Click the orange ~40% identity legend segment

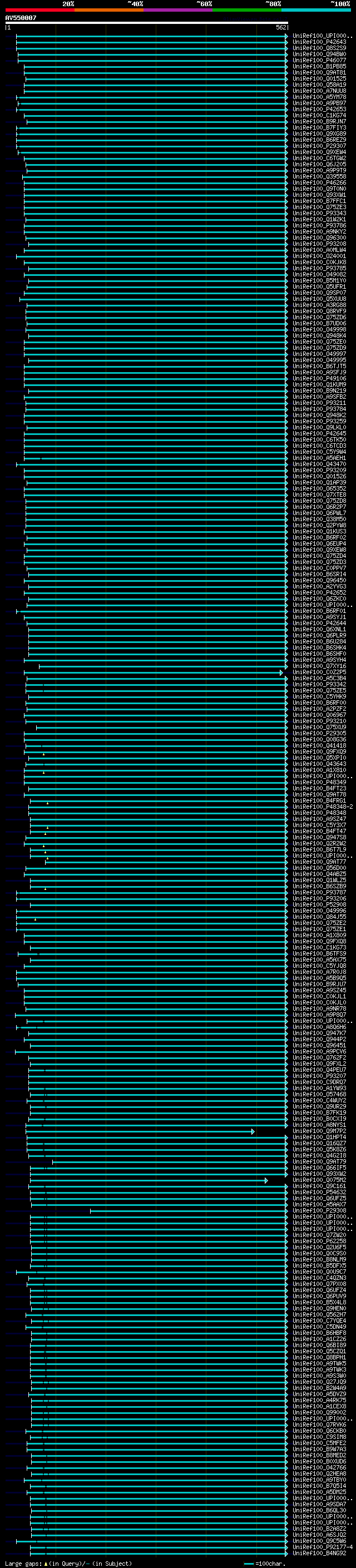pyautogui.click(x=109, y=10)
